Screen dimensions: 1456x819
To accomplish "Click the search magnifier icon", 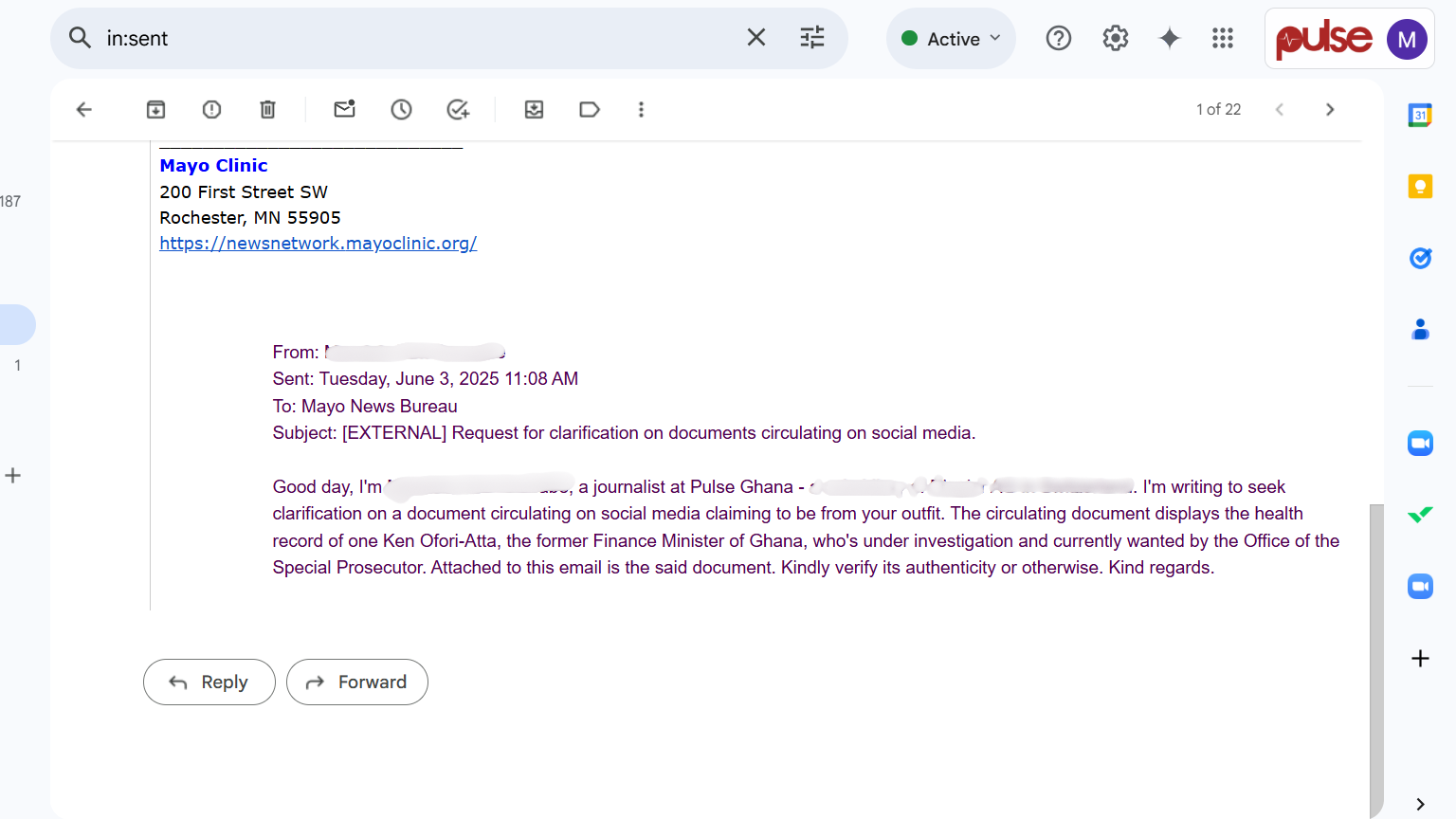I will pos(81,38).
